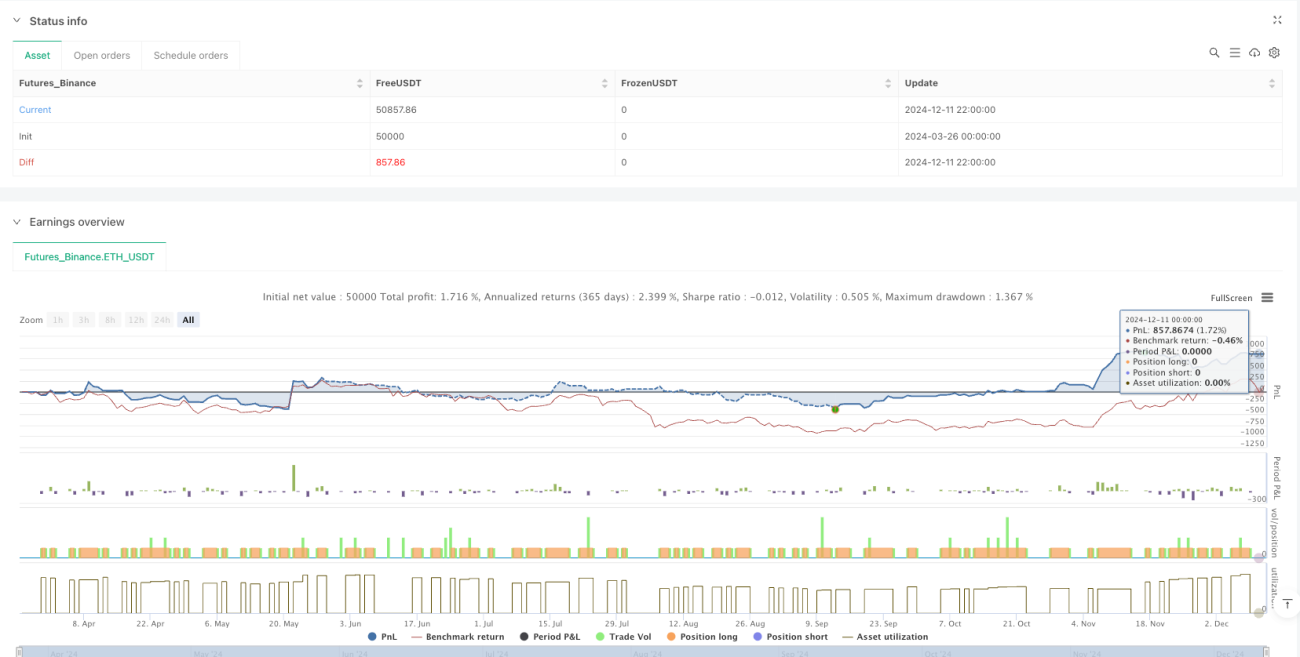Screen dimensions: 1300x657
Task: Collapse the Status info section chevron
Action: click(x=16, y=21)
